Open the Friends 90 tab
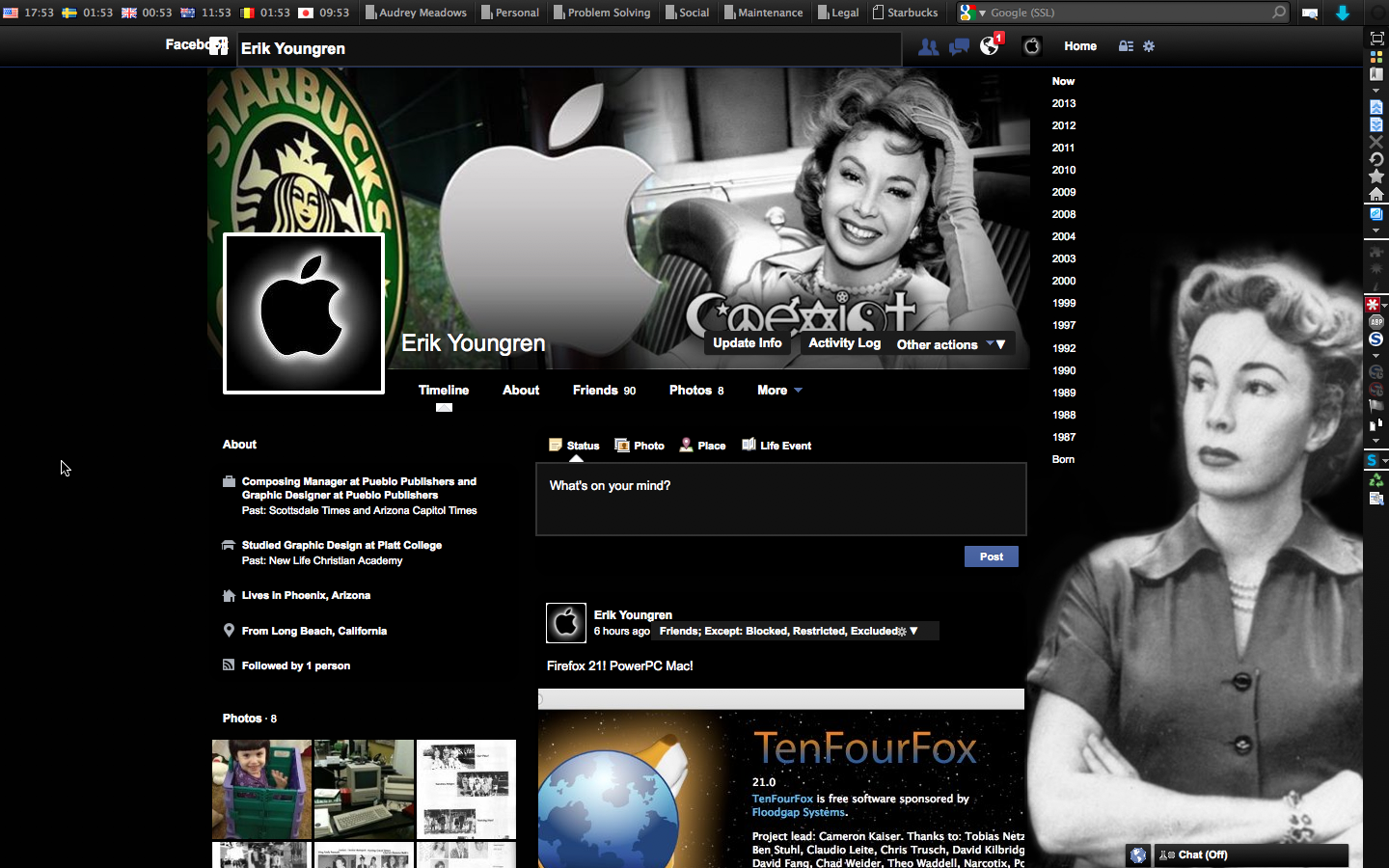The image size is (1389, 868). (x=604, y=391)
